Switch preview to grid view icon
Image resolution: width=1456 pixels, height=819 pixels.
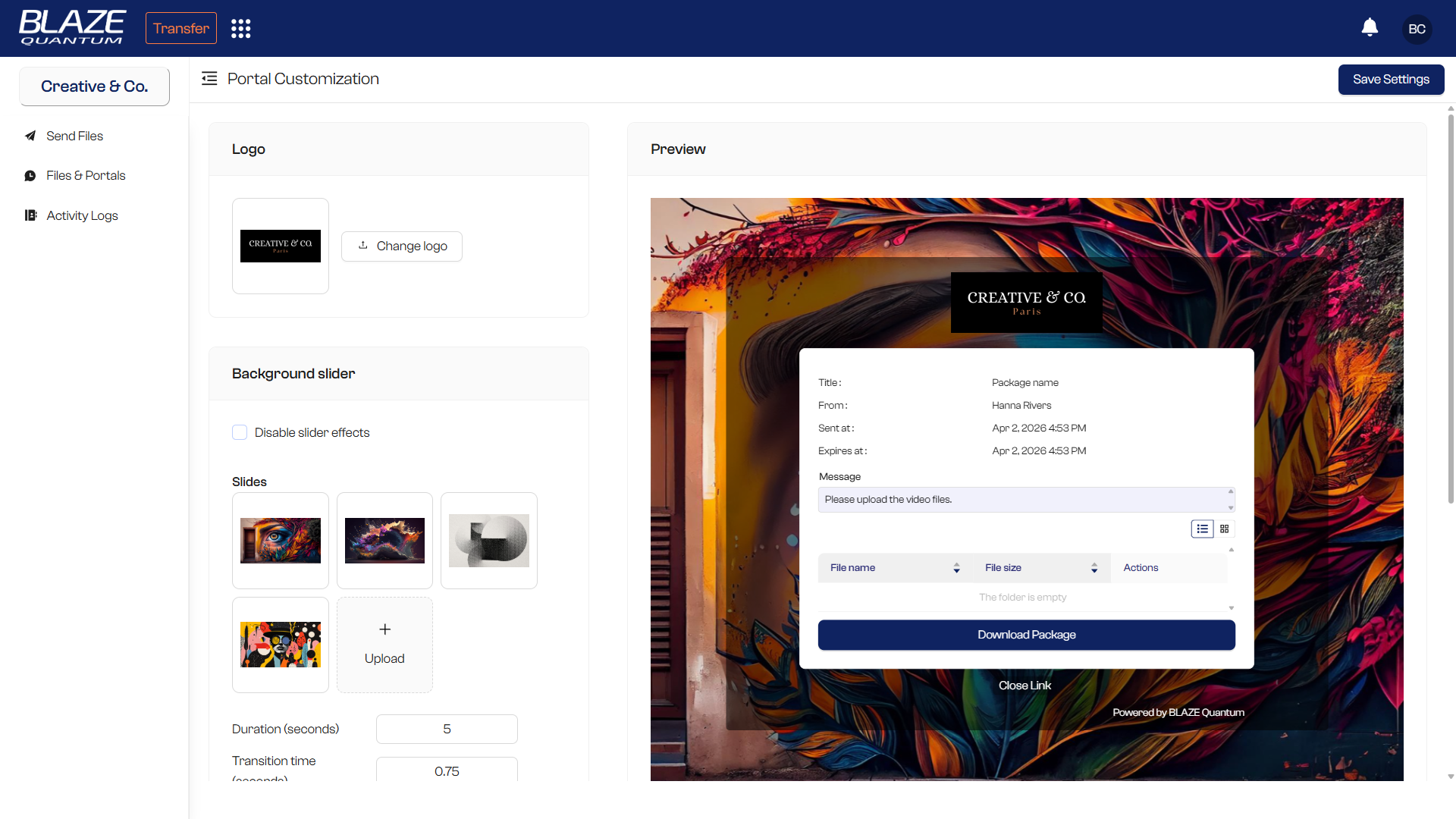point(1225,529)
